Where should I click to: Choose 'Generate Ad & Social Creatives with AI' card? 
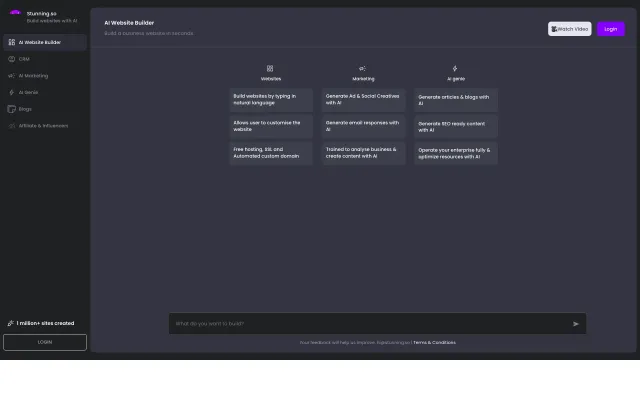click(x=362, y=99)
